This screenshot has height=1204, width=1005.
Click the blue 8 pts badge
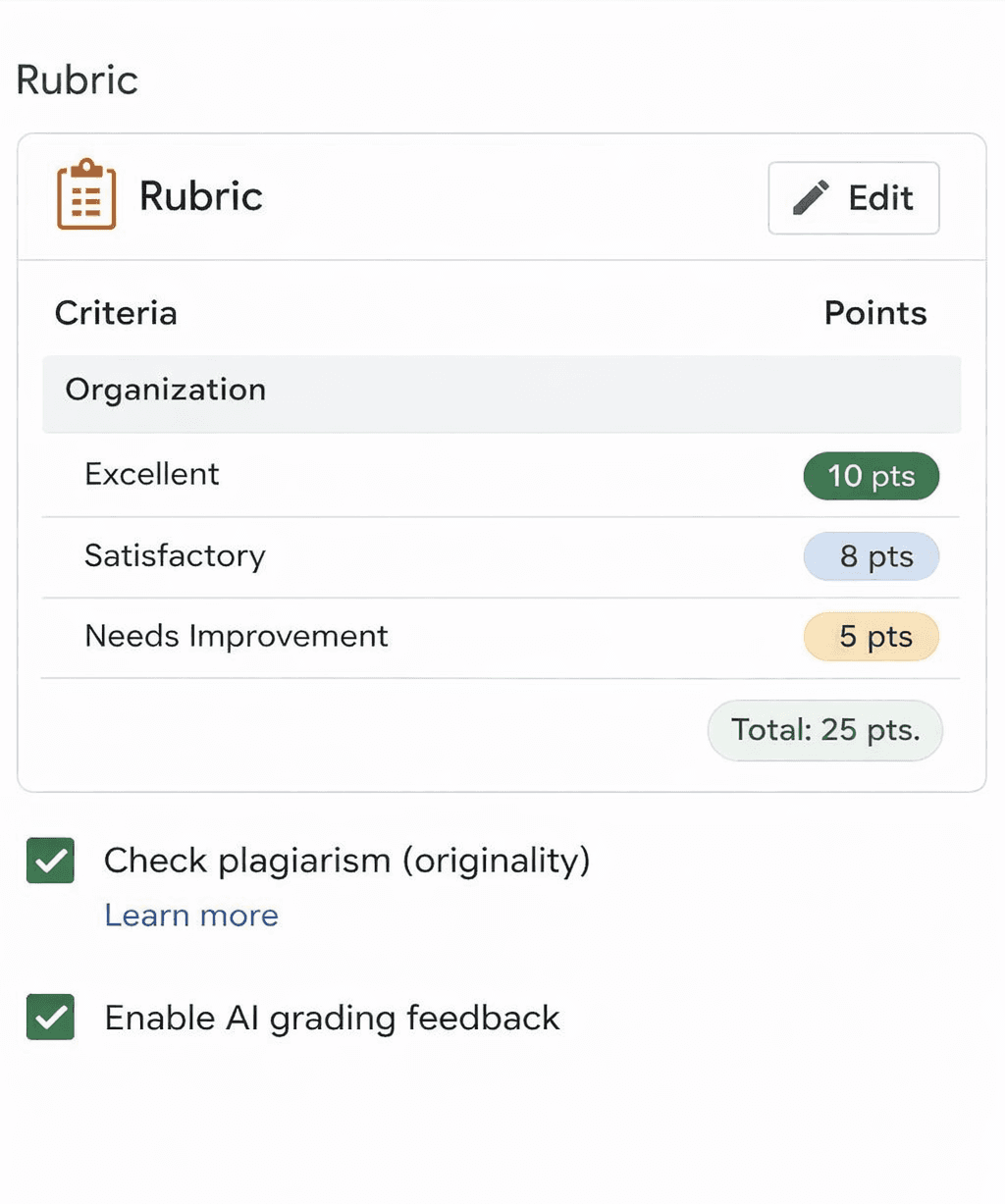[x=871, y=556]
